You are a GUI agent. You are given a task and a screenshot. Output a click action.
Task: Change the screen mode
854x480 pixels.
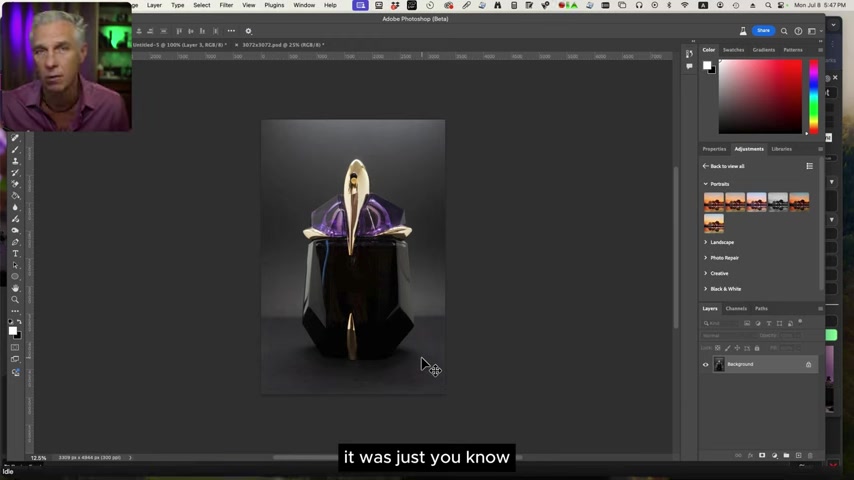pos(15,360)
